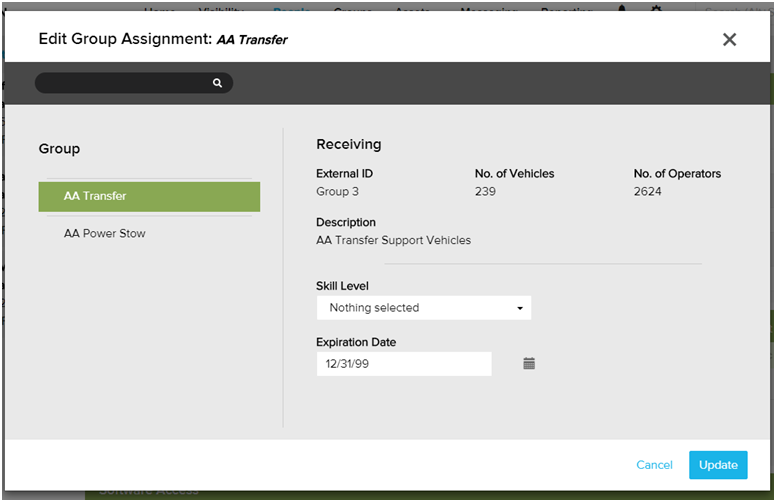The width and height of the screenshot is (776, 502).
Task: Open the Groups menu item
Action: click(x=353, y=10)
